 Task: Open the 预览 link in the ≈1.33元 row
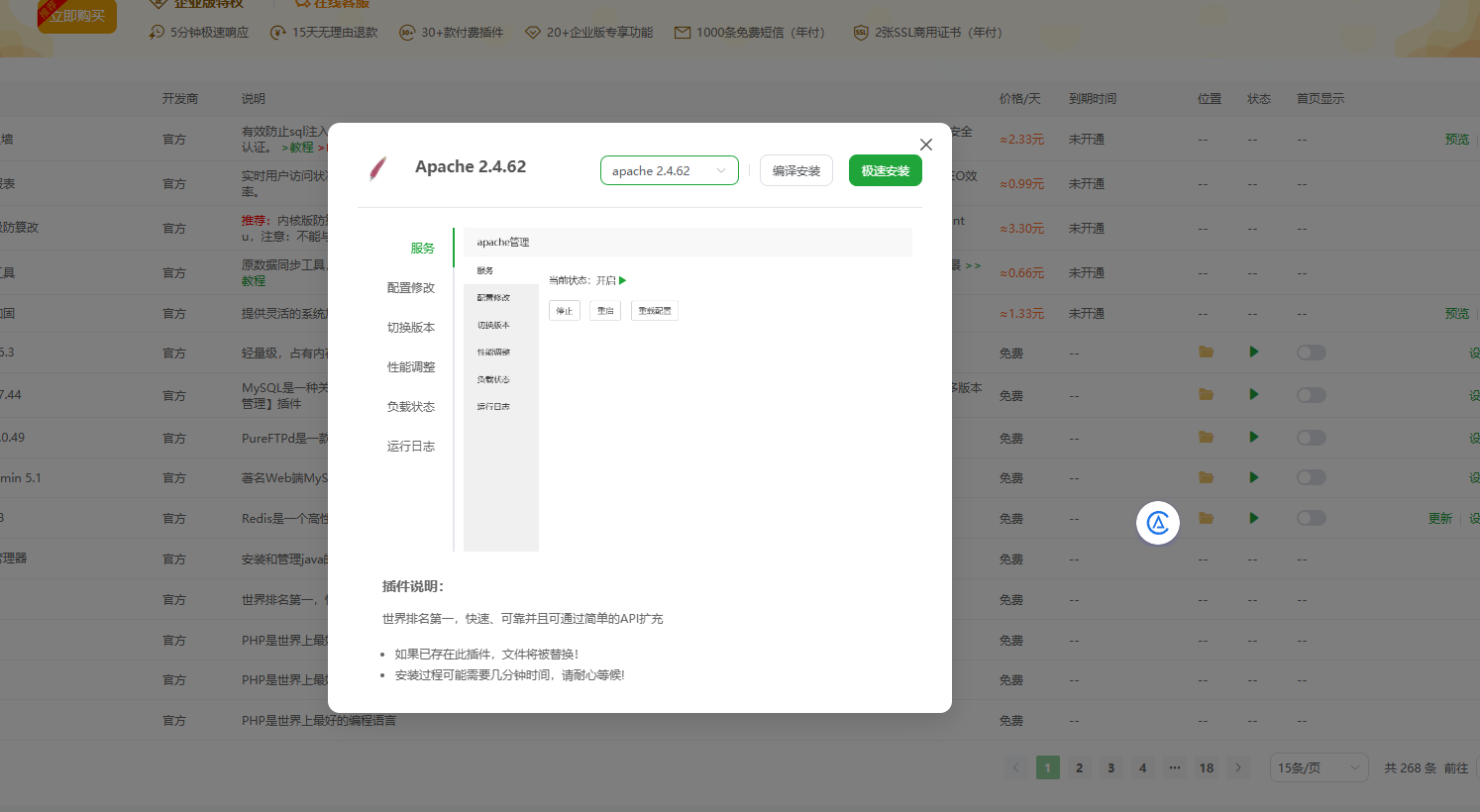click(1457, 313)
